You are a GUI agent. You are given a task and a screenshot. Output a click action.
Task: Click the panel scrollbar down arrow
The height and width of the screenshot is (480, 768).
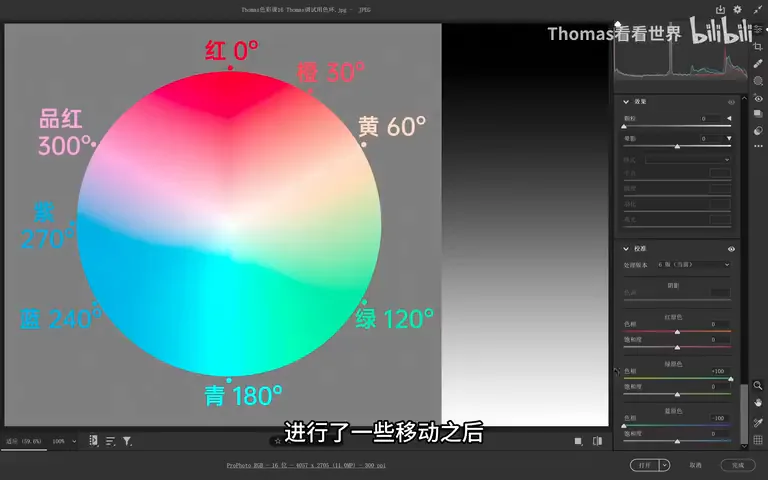coord(744,446)
